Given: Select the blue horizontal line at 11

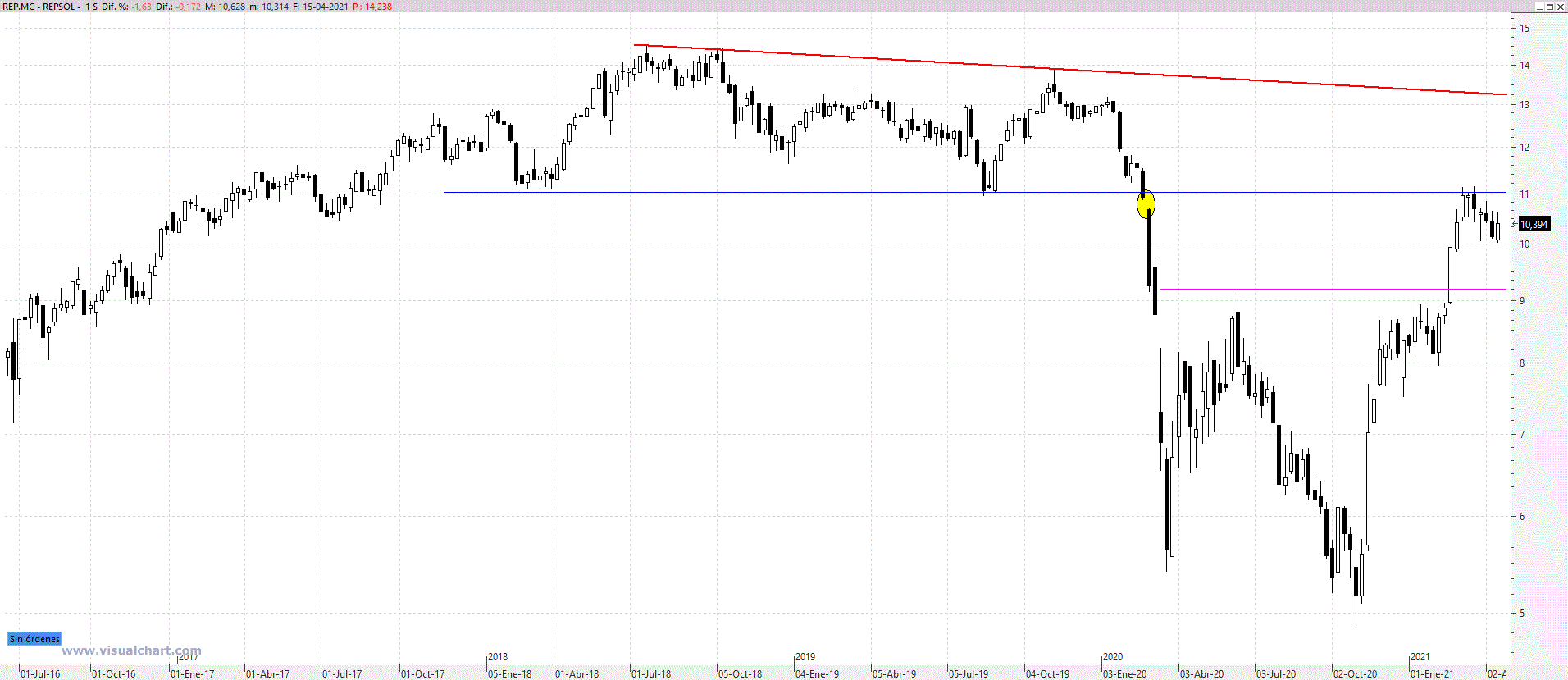Looking at the screenshot, I should tap(738, 193).
